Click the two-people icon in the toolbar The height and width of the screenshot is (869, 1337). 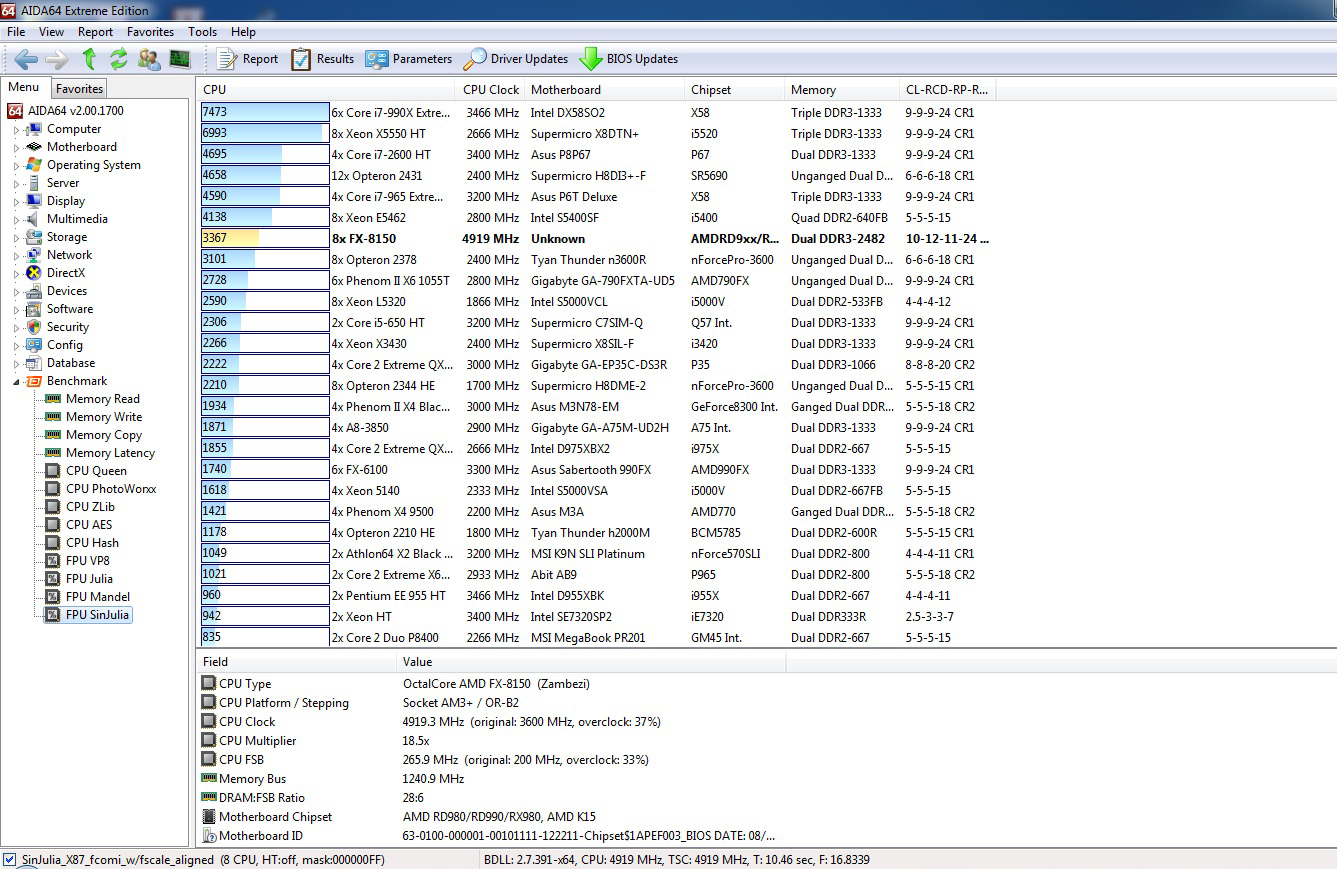tap(149, 59)
